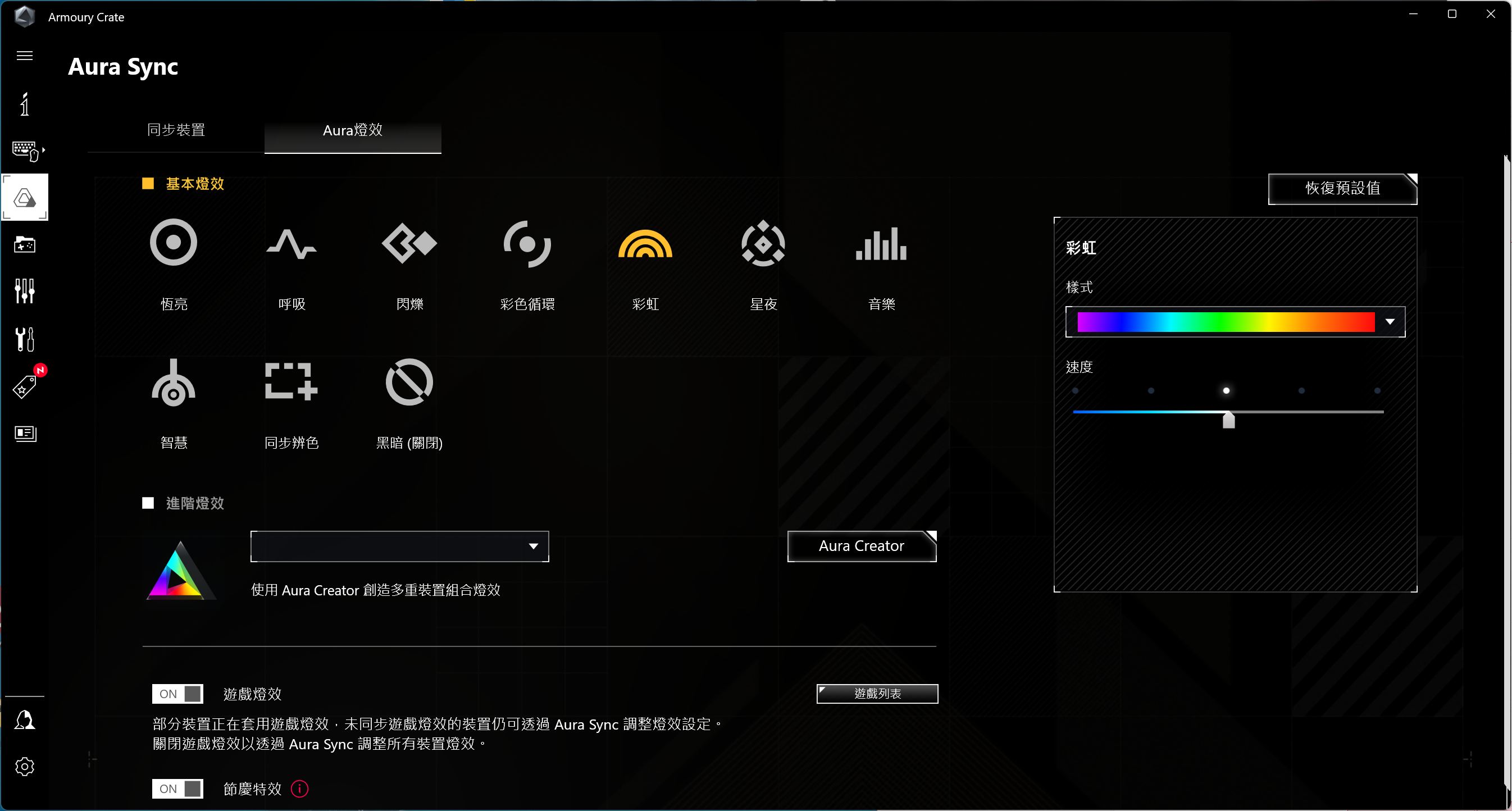Open the 進階燈效 profile dropdown

400,546
